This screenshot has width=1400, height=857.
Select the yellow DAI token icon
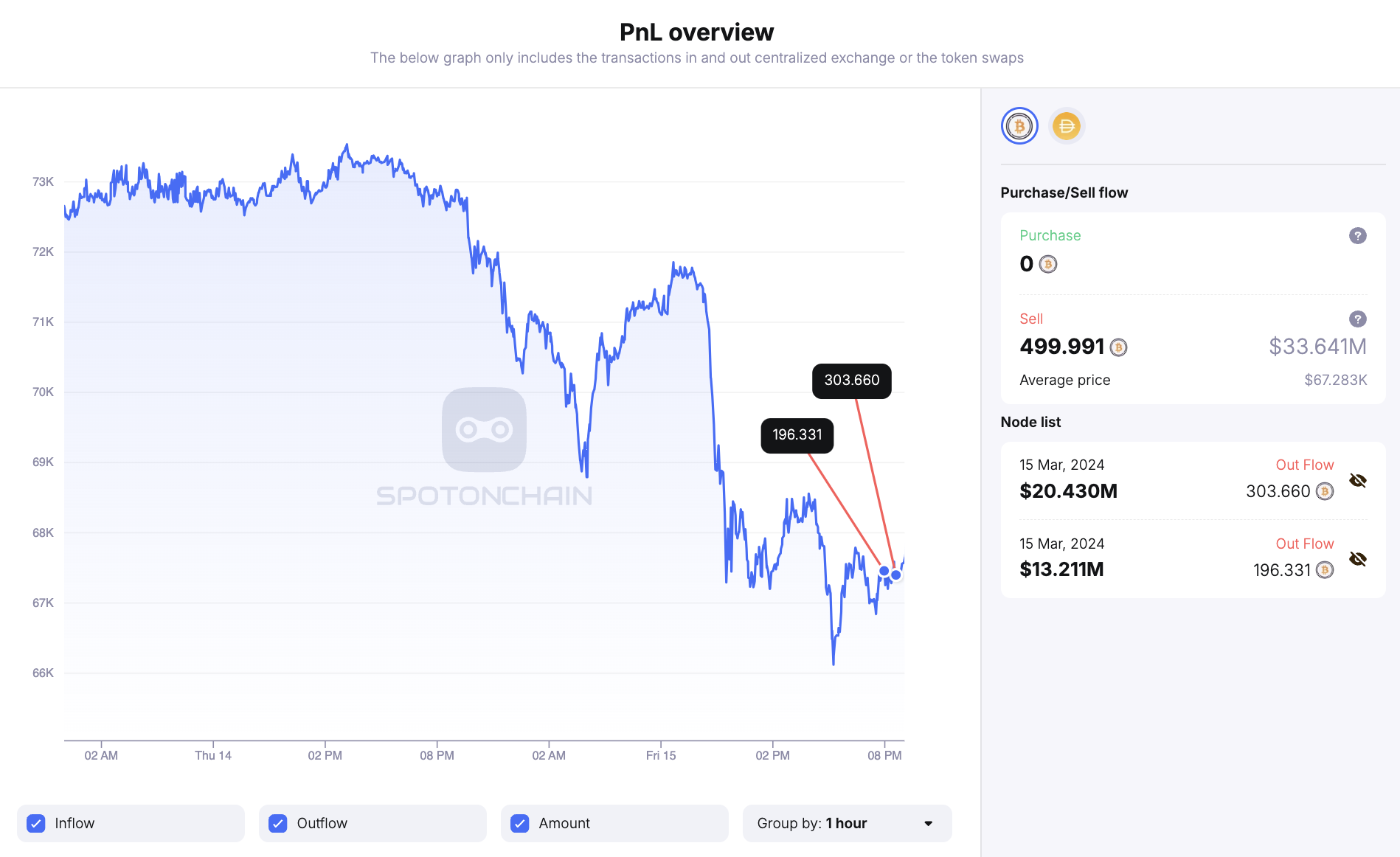point(1066,126)
